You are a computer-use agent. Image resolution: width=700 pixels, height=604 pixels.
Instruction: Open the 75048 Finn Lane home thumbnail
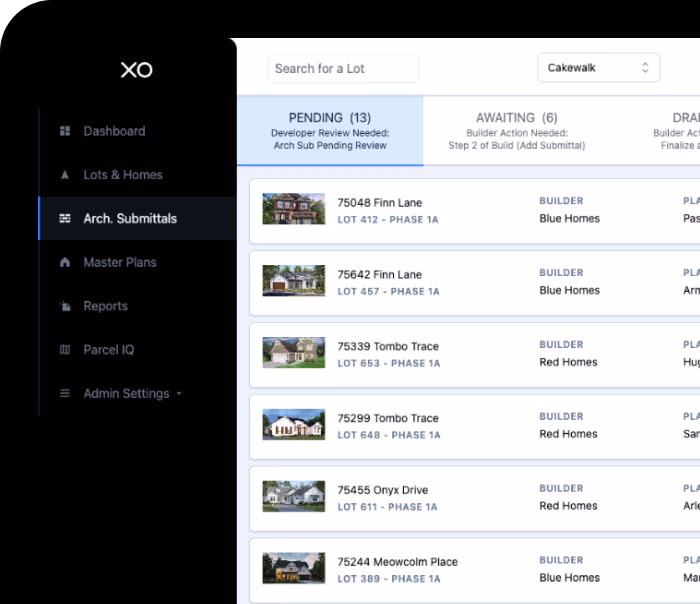(x=294, y=208)
